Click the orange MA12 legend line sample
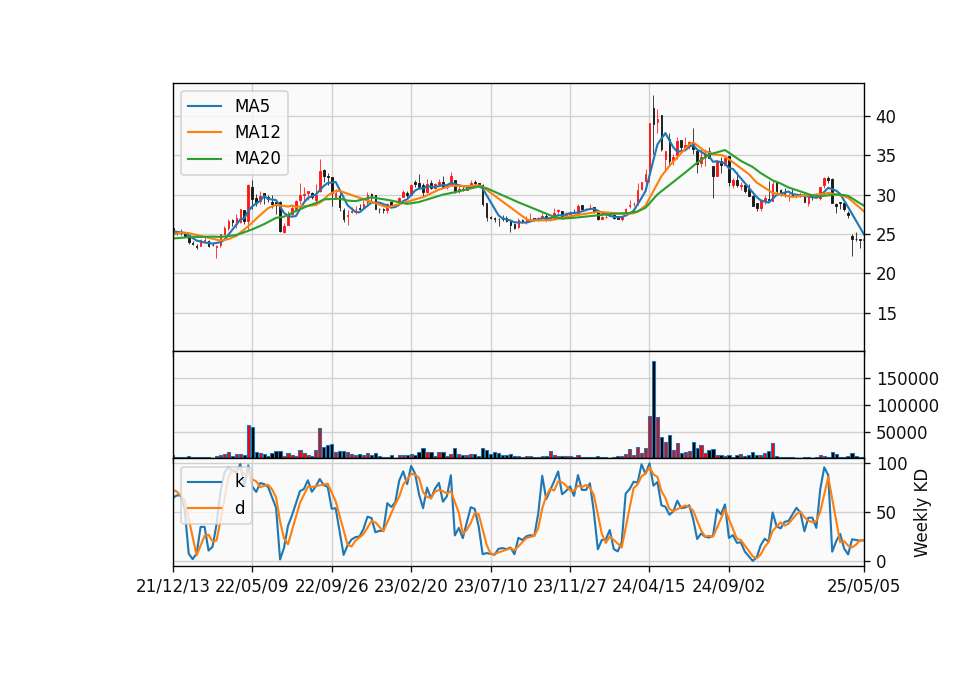The width and height of the screenshot is (960, 690). 204,132
